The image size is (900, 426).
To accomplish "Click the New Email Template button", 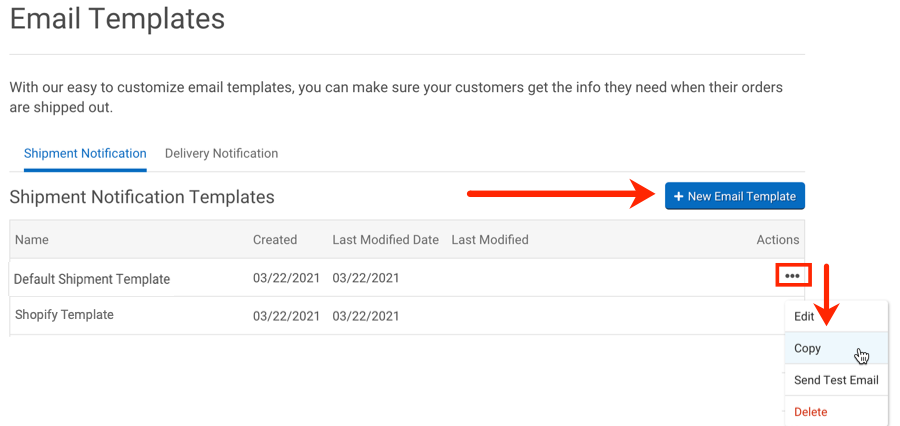I will pyautogui.click(x=734, y=196).
